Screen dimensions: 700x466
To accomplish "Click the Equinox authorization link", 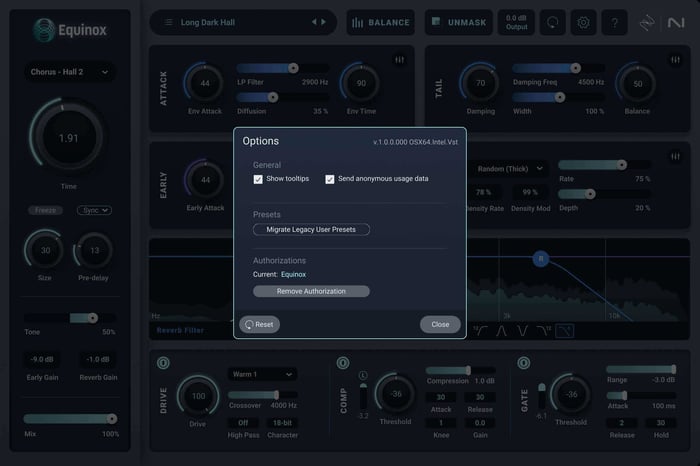I will click(x=293, y=275).
